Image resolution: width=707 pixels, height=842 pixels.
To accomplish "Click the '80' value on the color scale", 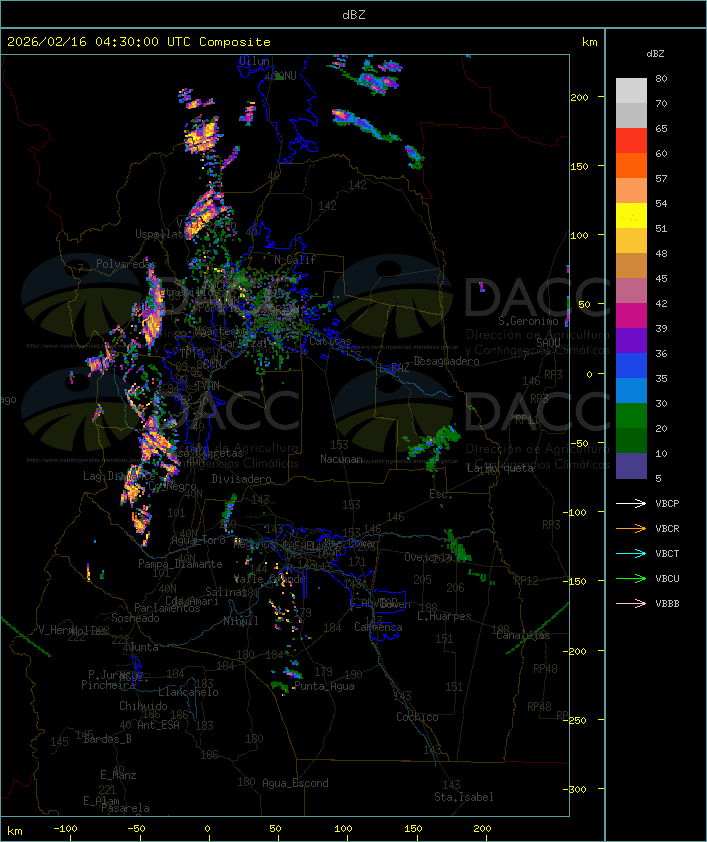I will [661, 78].
